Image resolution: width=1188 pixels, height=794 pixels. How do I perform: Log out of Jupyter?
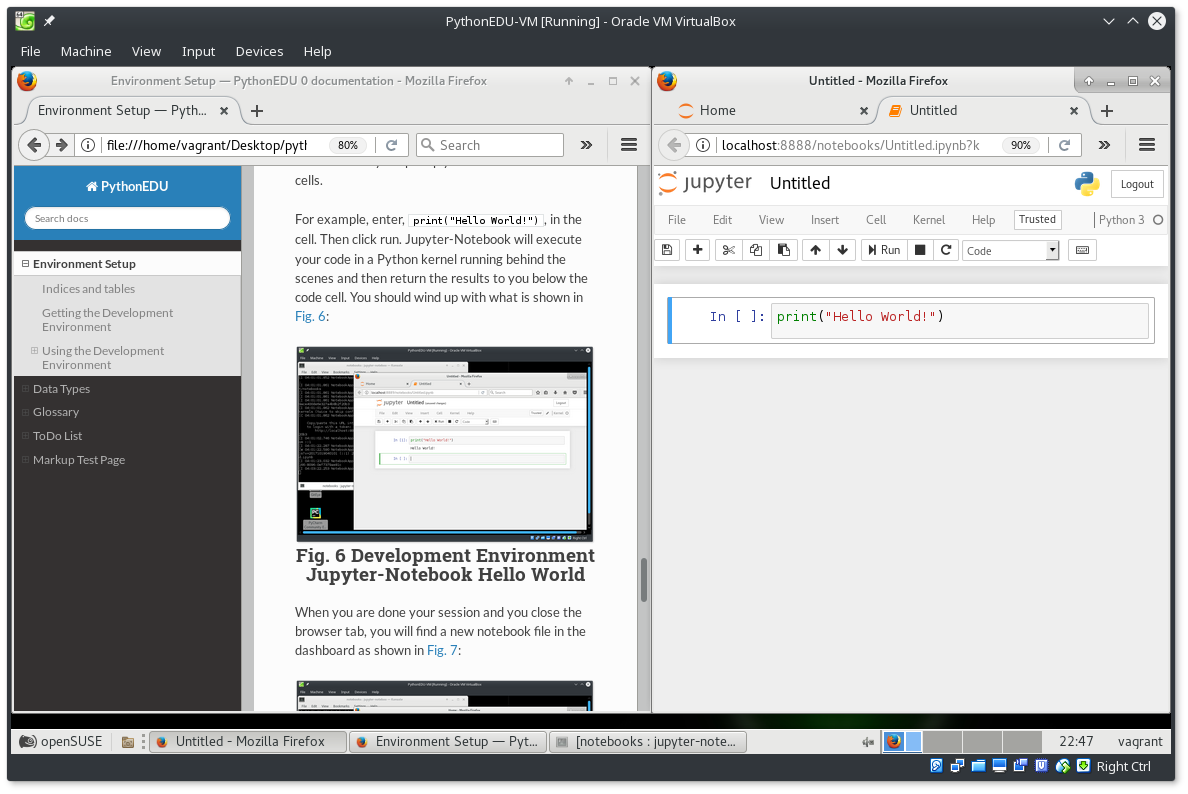click(1136, 184)
